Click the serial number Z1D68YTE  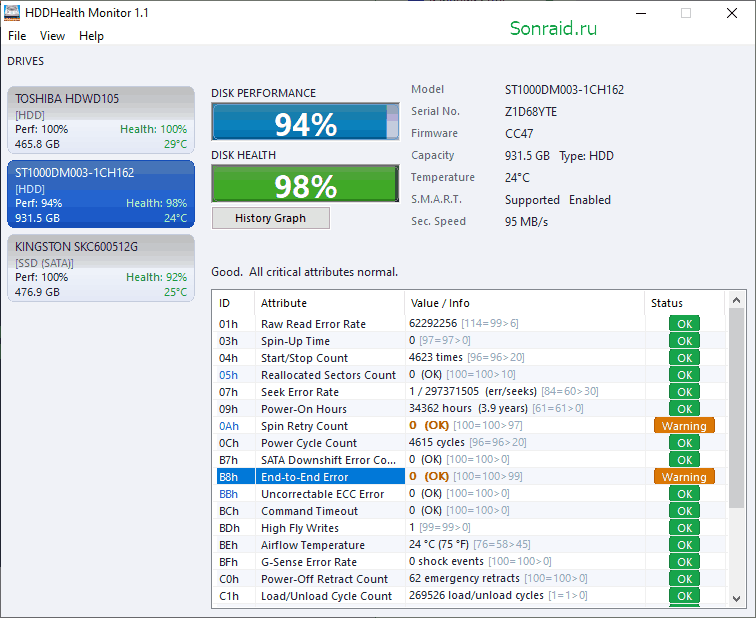[x=531, y=112]
